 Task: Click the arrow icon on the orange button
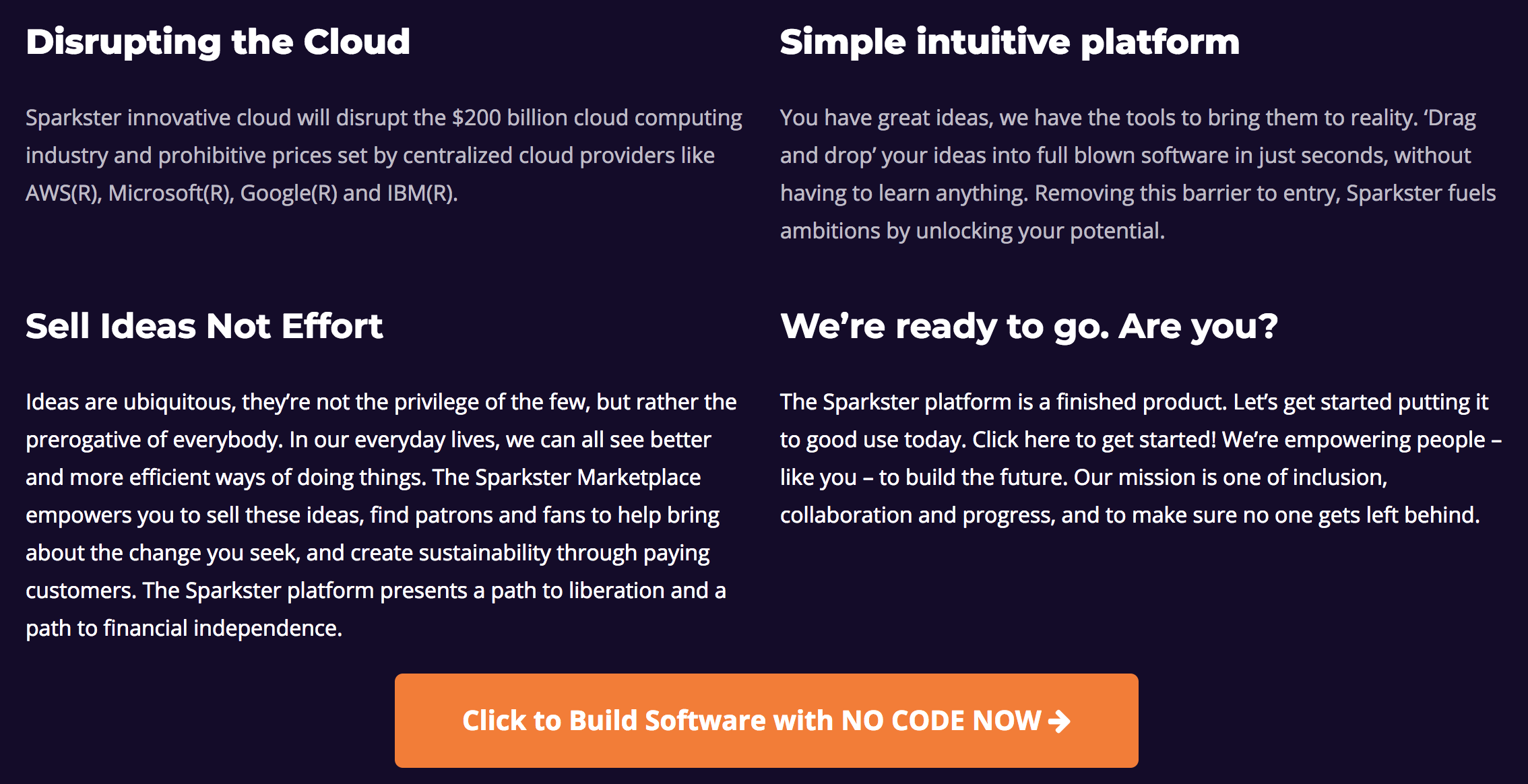pos(1059,721)
